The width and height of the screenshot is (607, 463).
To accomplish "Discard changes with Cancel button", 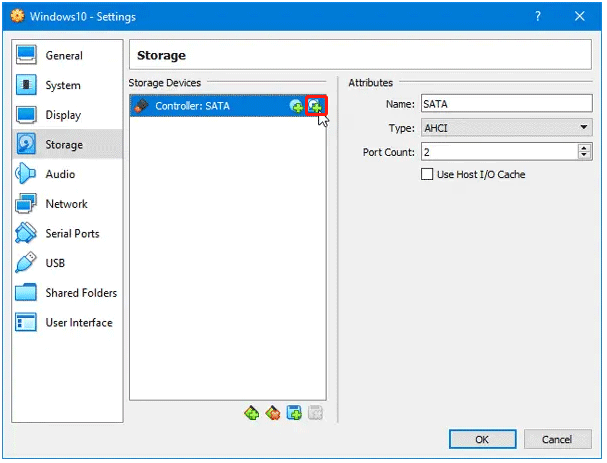I will coord(557,439).
